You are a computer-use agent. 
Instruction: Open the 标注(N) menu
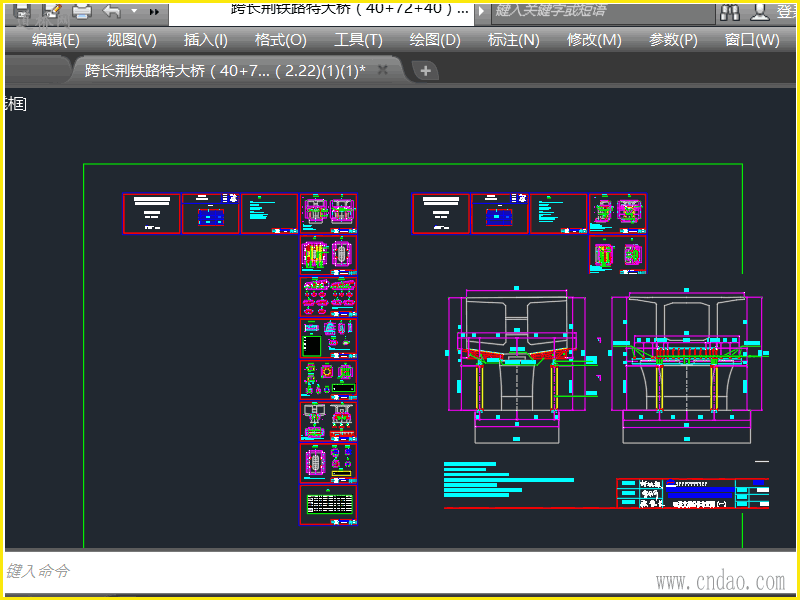coord(513,40)
